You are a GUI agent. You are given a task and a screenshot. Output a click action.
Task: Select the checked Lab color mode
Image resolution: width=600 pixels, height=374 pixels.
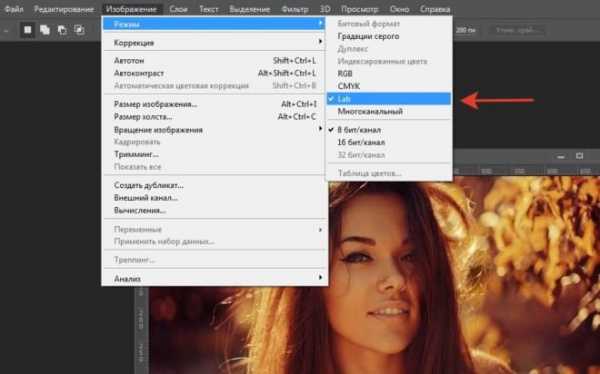tap(389, 99)
